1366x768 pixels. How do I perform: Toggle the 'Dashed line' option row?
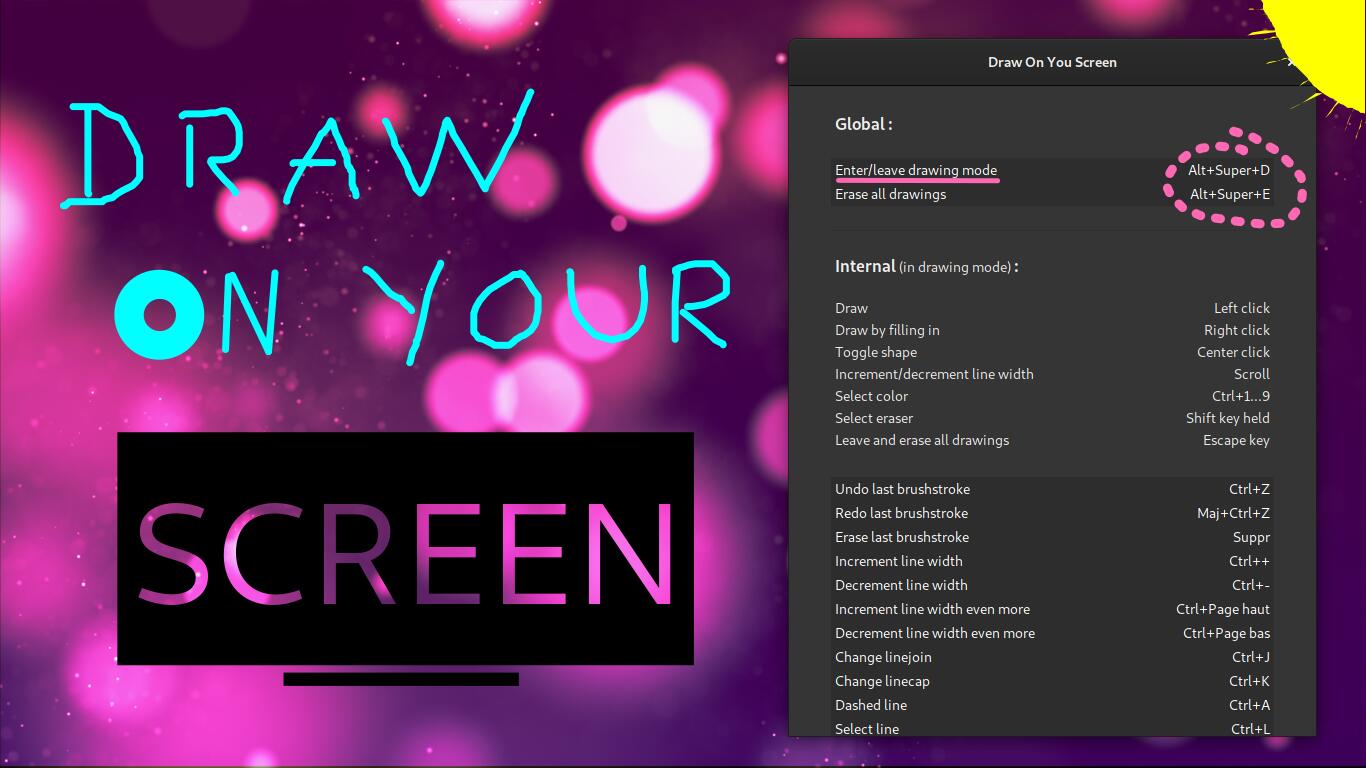click(x=870, y=705)
